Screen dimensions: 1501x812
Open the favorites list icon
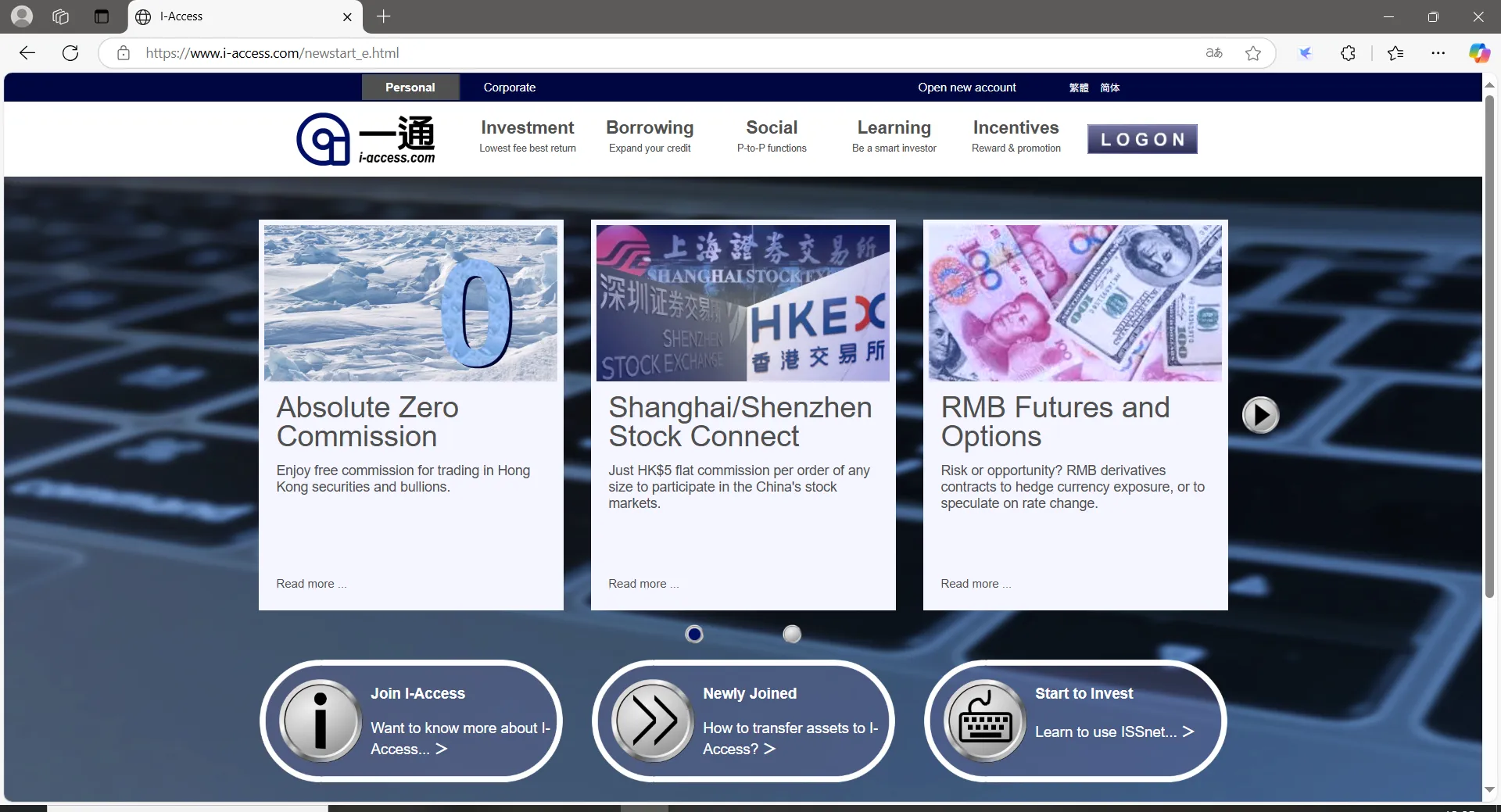pyautogui.click(x=1395, y=53)
